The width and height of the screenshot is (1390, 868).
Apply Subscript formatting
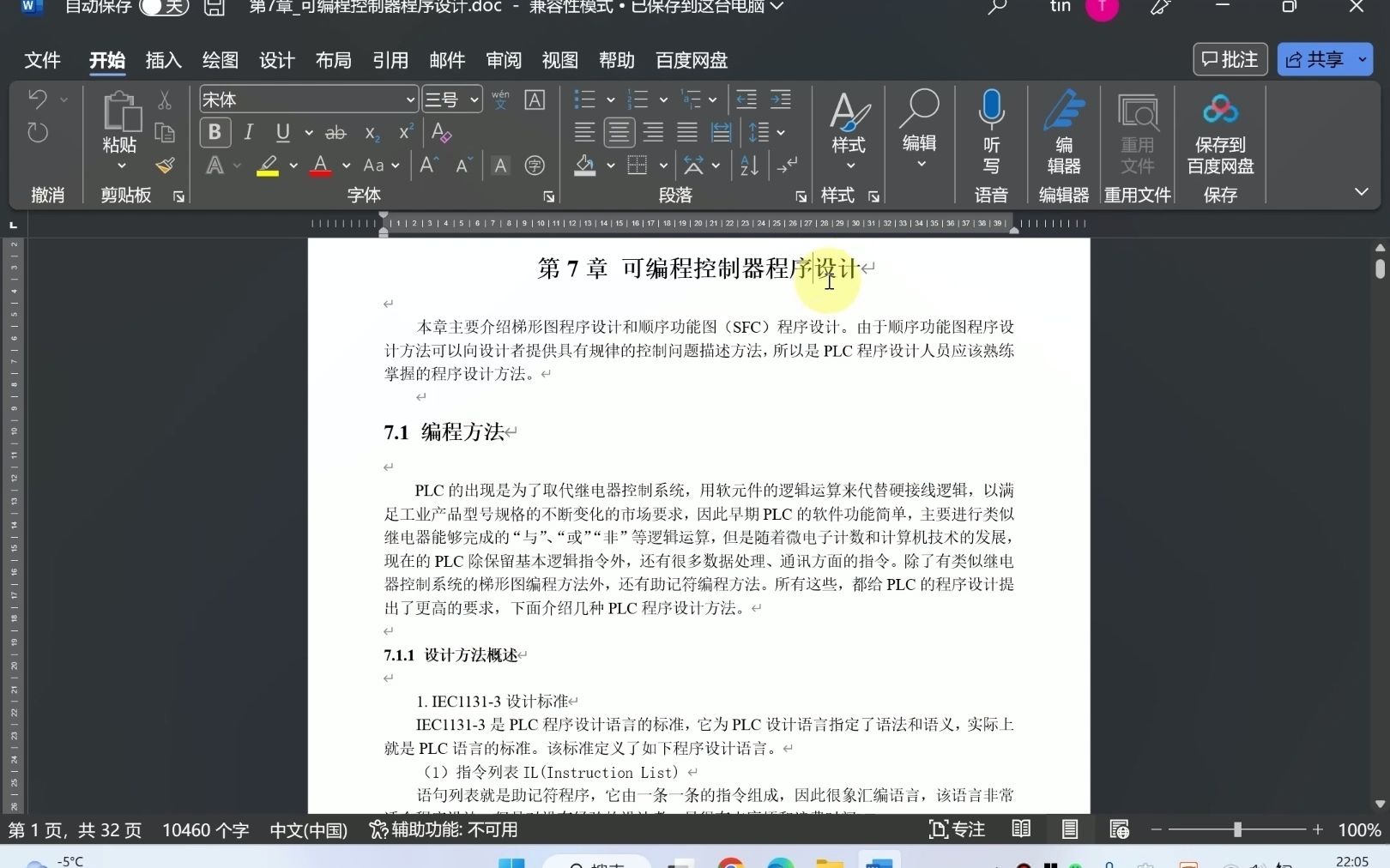(x=372, y=133)
